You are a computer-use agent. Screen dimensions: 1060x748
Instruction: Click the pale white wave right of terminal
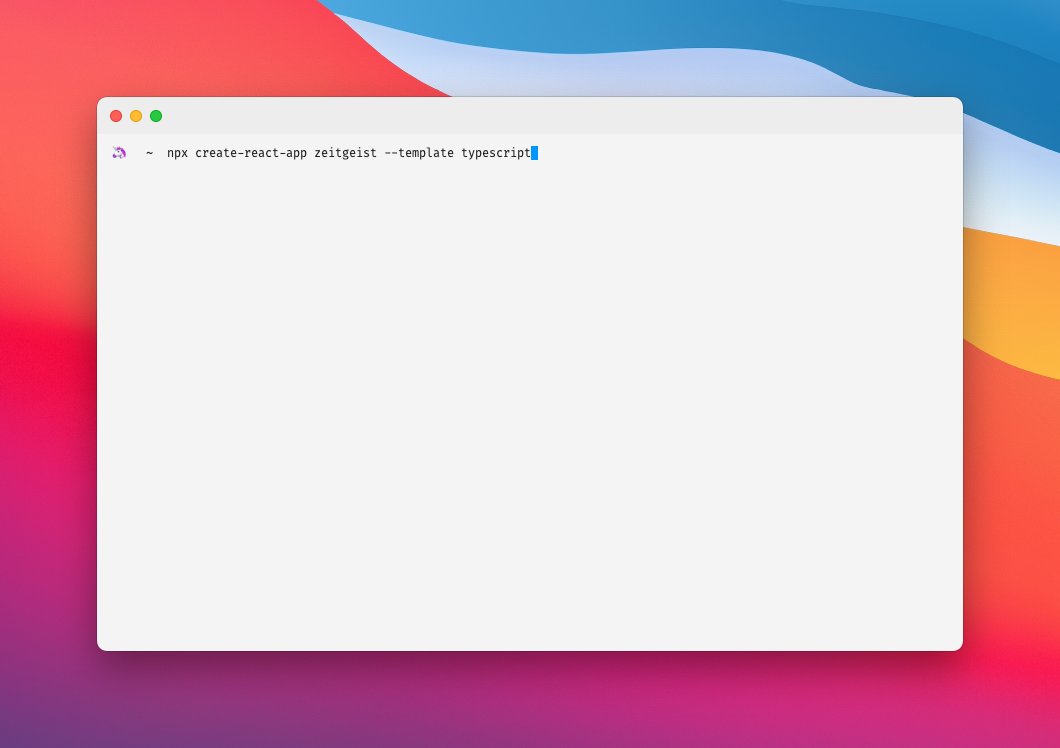pyautogui.click(x=1010, y=200)
